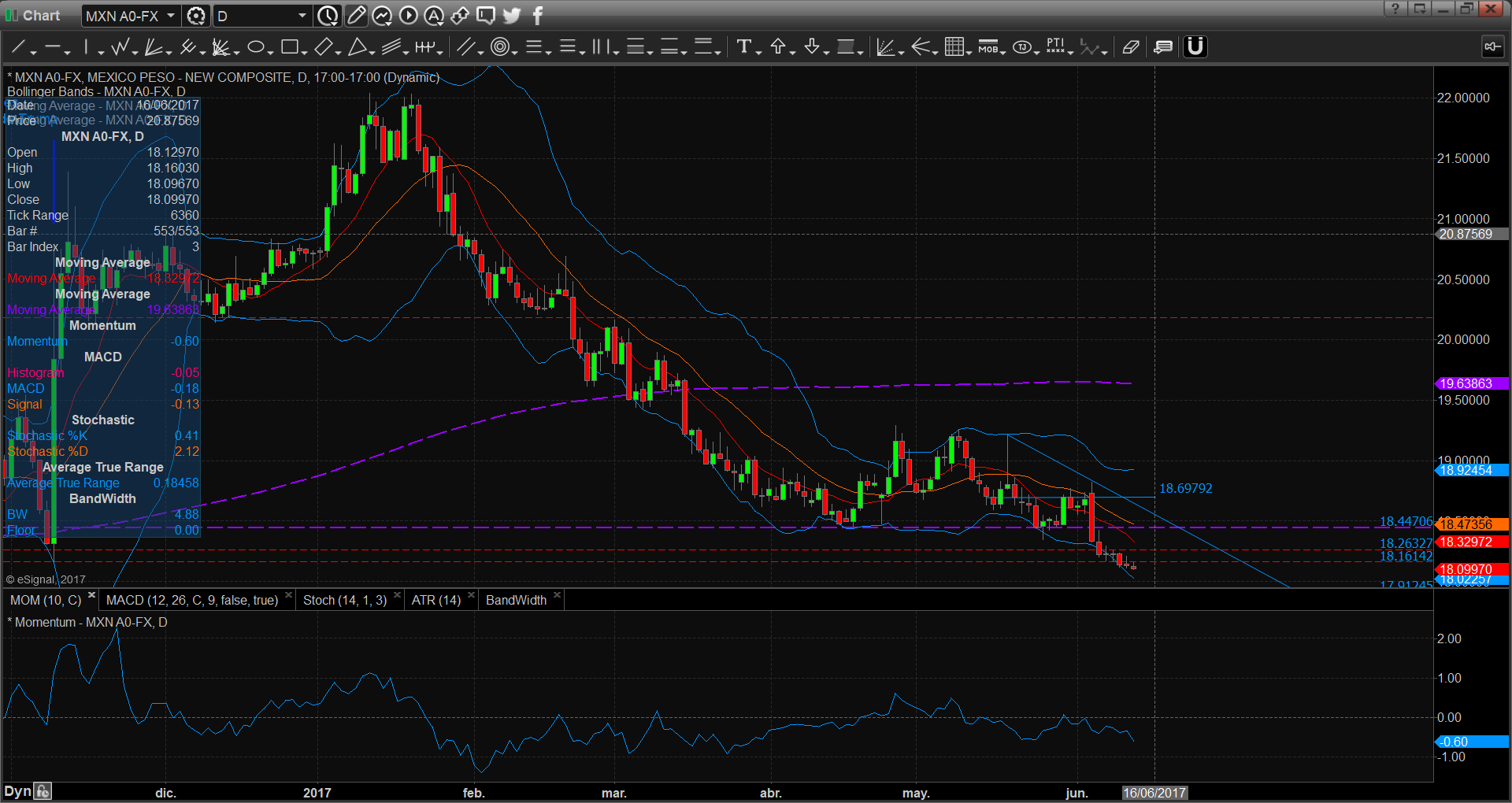Select the Andrews pitchfork tool
The height and width of the screenshot is (803, 1512).
tap(187, 47)
